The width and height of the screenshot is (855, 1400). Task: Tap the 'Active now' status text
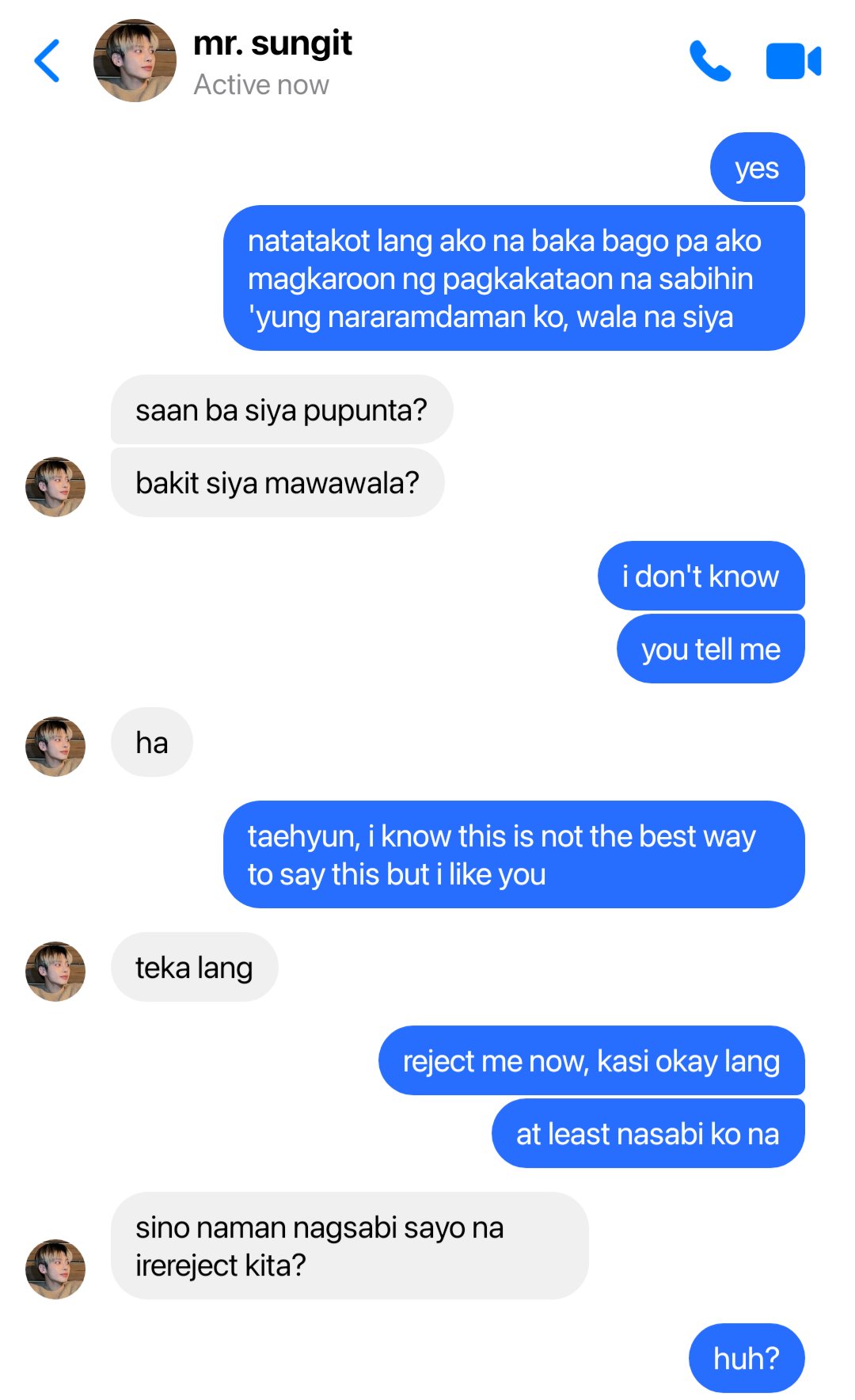click(261, 85)
